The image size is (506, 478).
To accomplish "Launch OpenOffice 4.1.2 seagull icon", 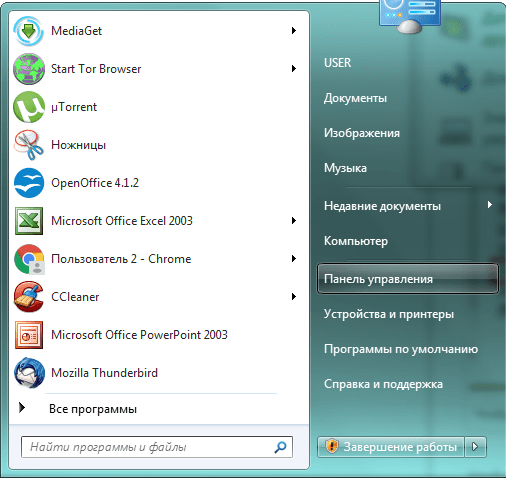I will pos(29,183).
